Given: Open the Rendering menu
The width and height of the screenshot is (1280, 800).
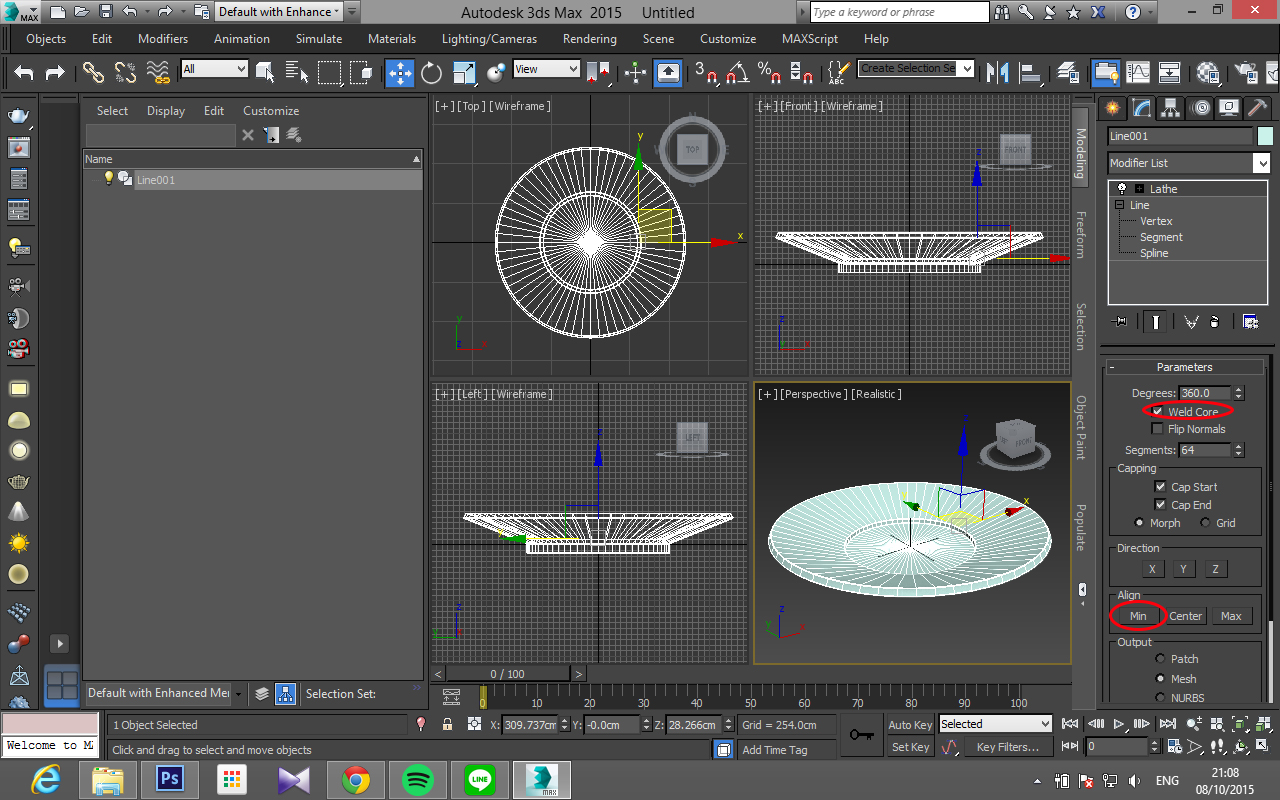Looking at the screenshot, I should pos(589,39).
